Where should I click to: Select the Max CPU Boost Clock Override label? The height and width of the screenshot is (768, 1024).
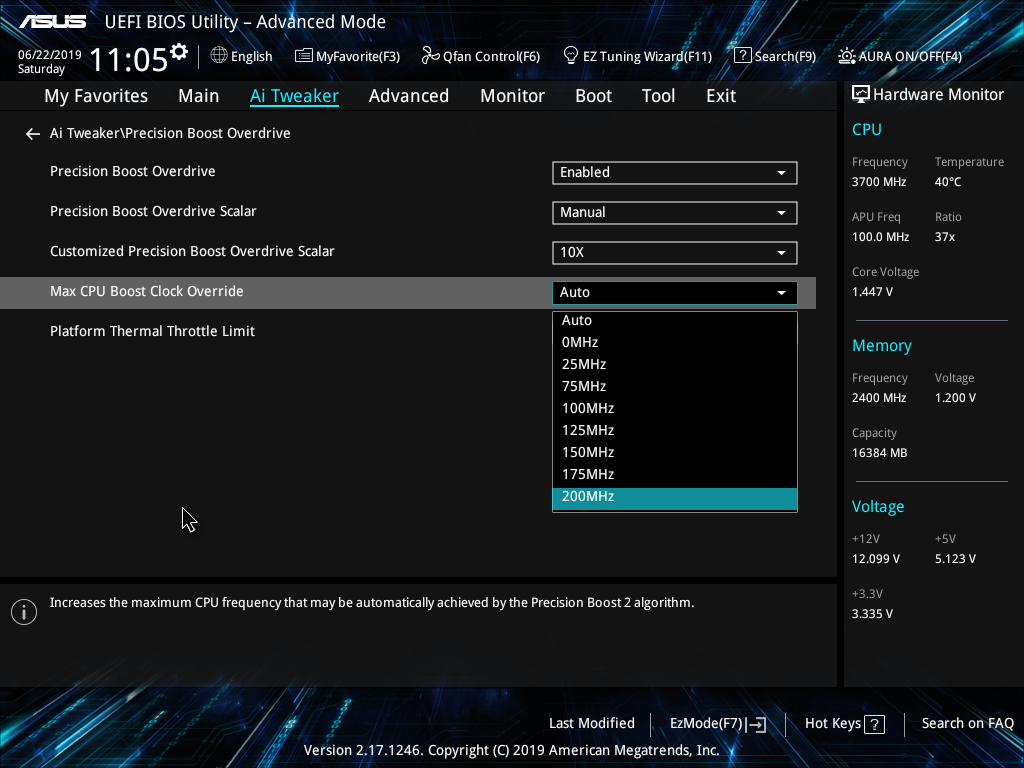pyautogui.click(x=146, y=291)
